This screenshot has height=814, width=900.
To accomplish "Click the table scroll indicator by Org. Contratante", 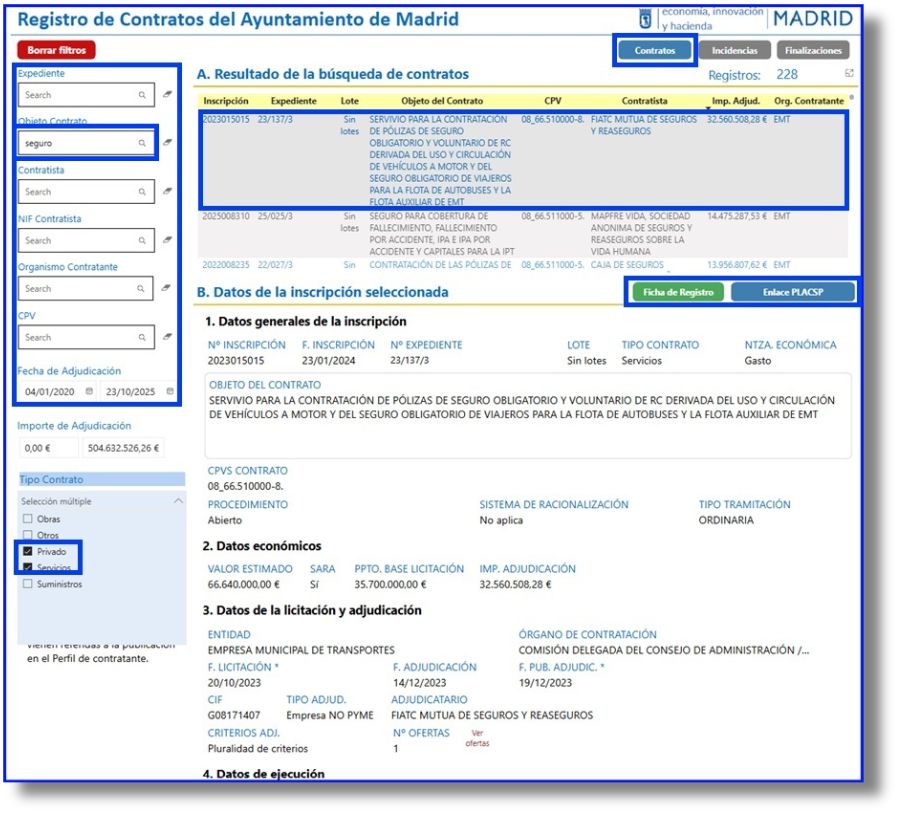I will [x=851, y=98].
